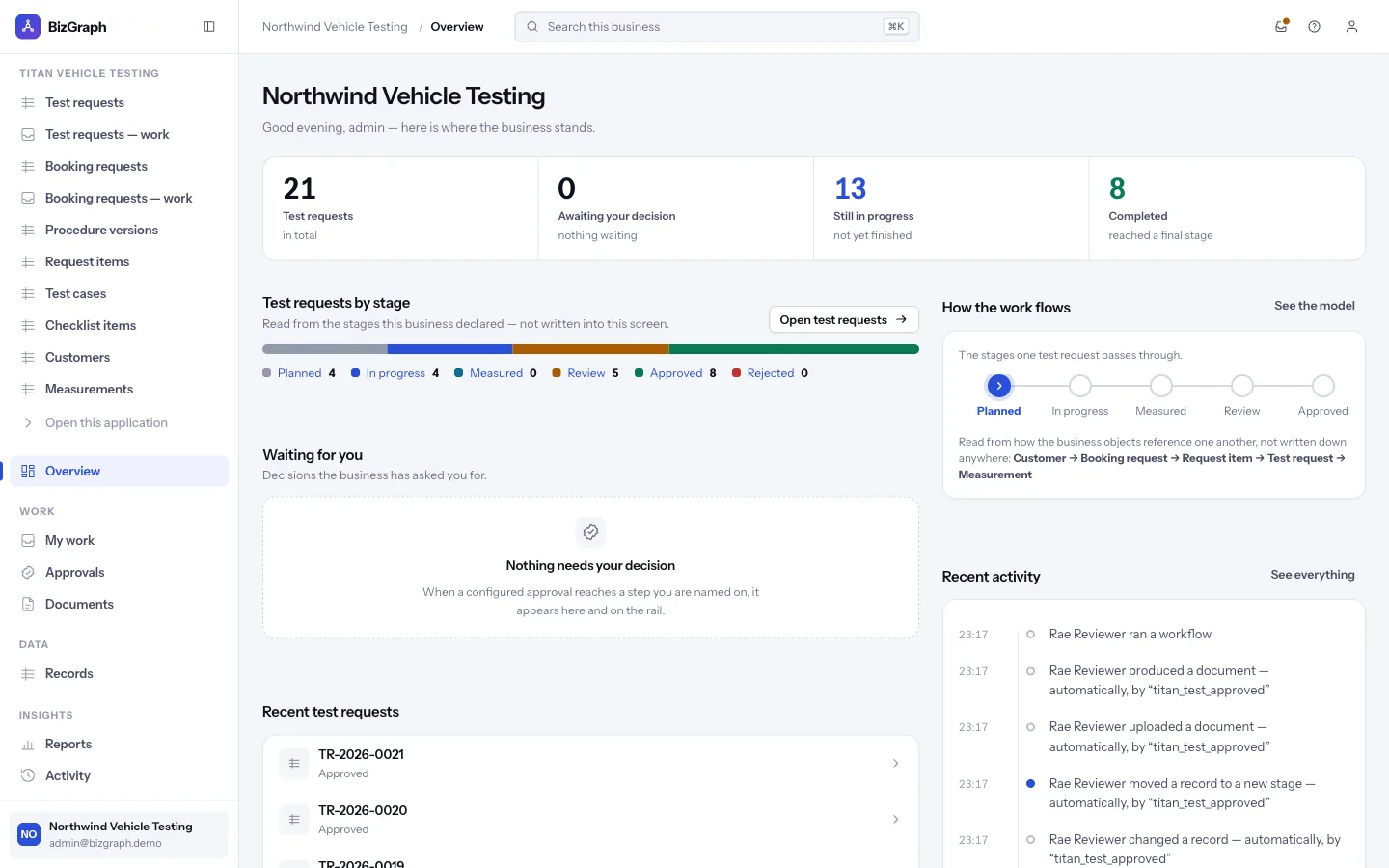Click the Booking requests — work icon
The image size is (1389, 868).
(x=28, y=199)
